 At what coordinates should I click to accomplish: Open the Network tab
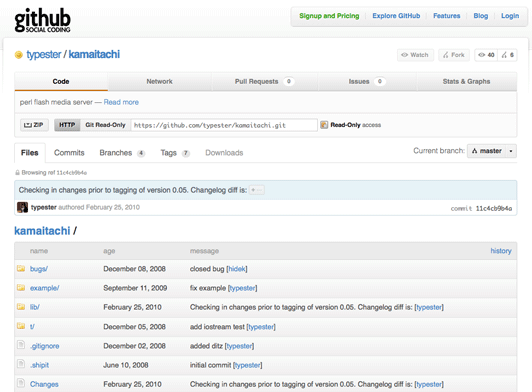pos(159,81)
